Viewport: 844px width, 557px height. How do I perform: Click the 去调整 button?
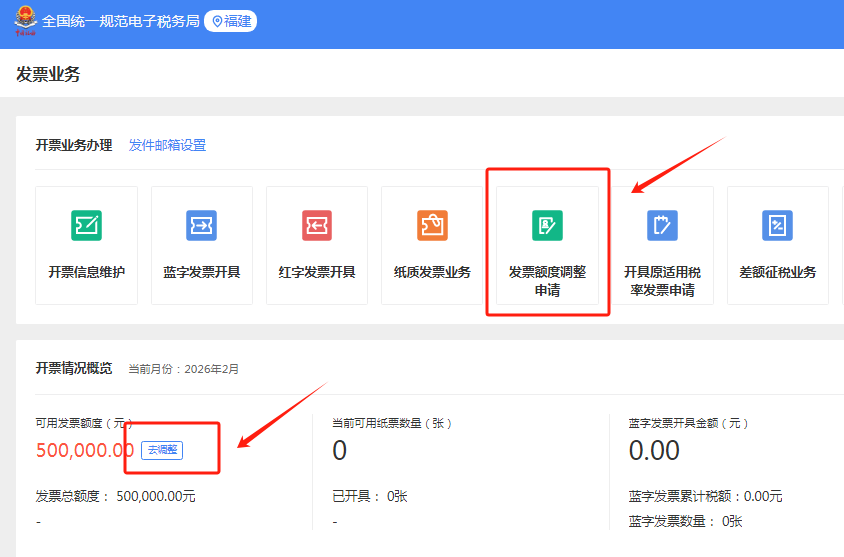coord(162,450)
